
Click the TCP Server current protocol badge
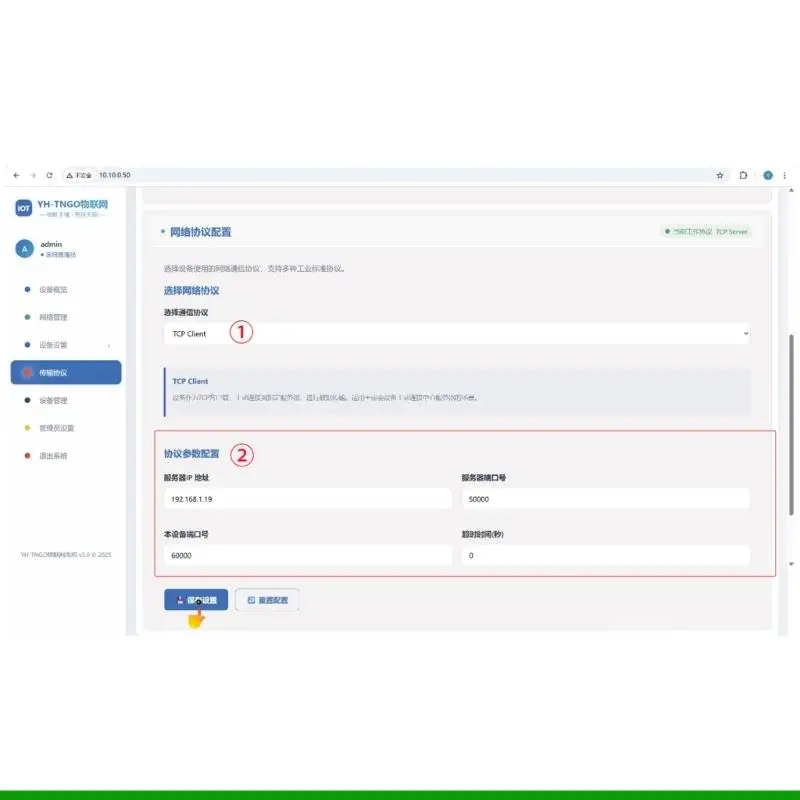(706, 232)
